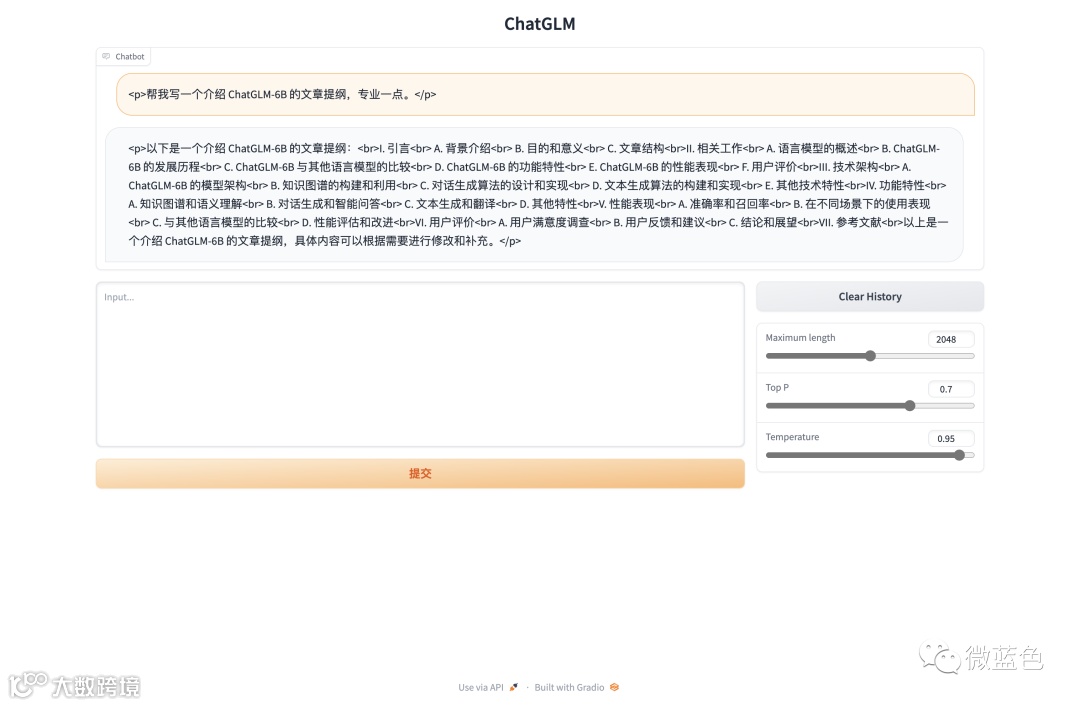The height and width of the screenshot is (706, 1080).
Task: Select the chatbot reply starting with 以下是一个介绍
Action: point(534,194)
